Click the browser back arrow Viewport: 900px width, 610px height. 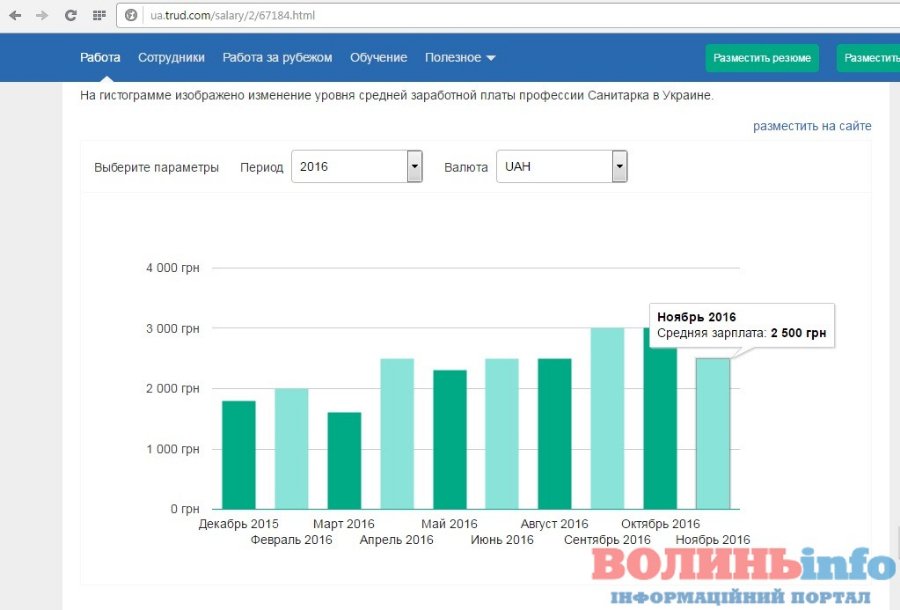pos(15,15)
